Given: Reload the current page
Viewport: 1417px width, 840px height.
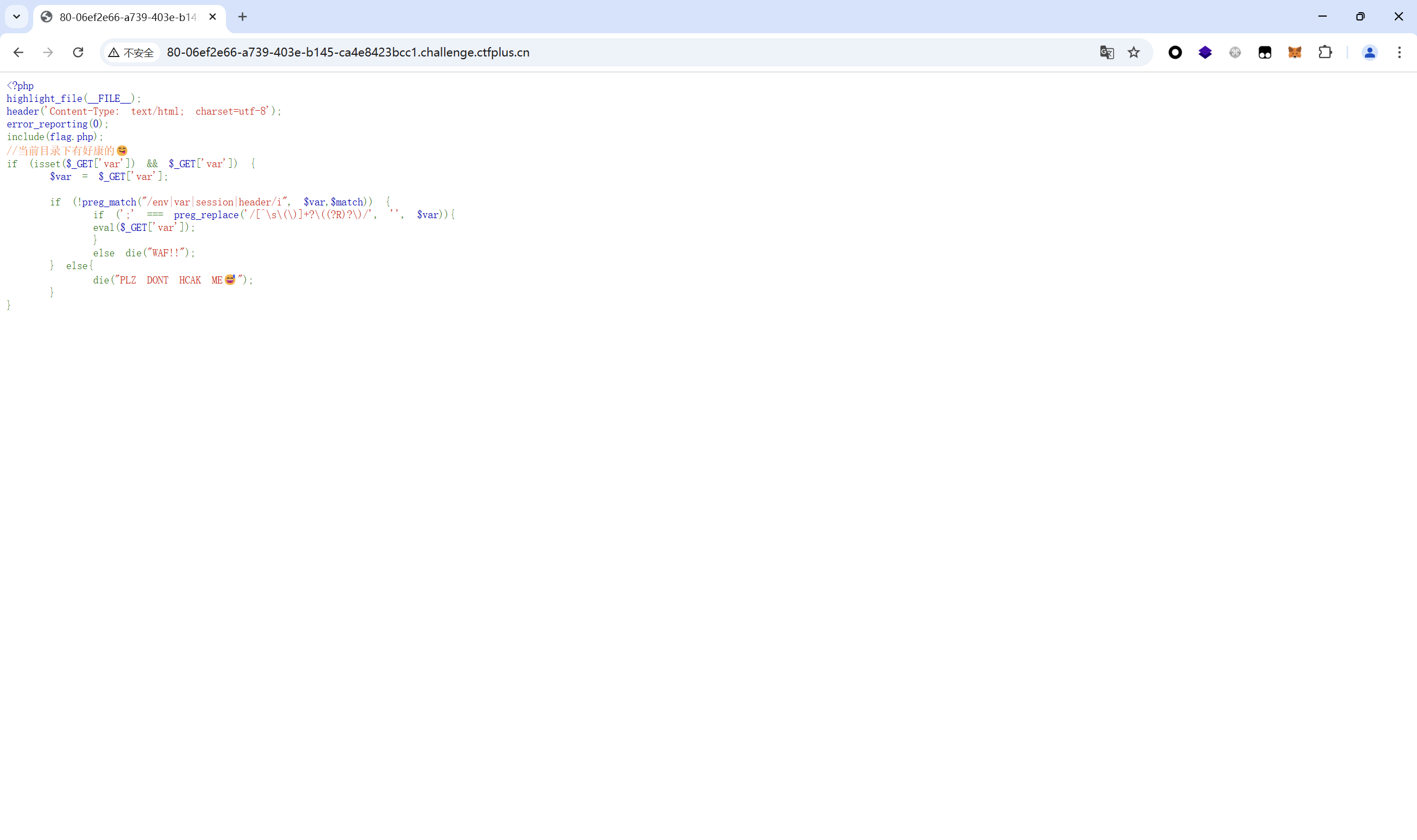Looking at the screenshot, I should click(x=78, y=53).
